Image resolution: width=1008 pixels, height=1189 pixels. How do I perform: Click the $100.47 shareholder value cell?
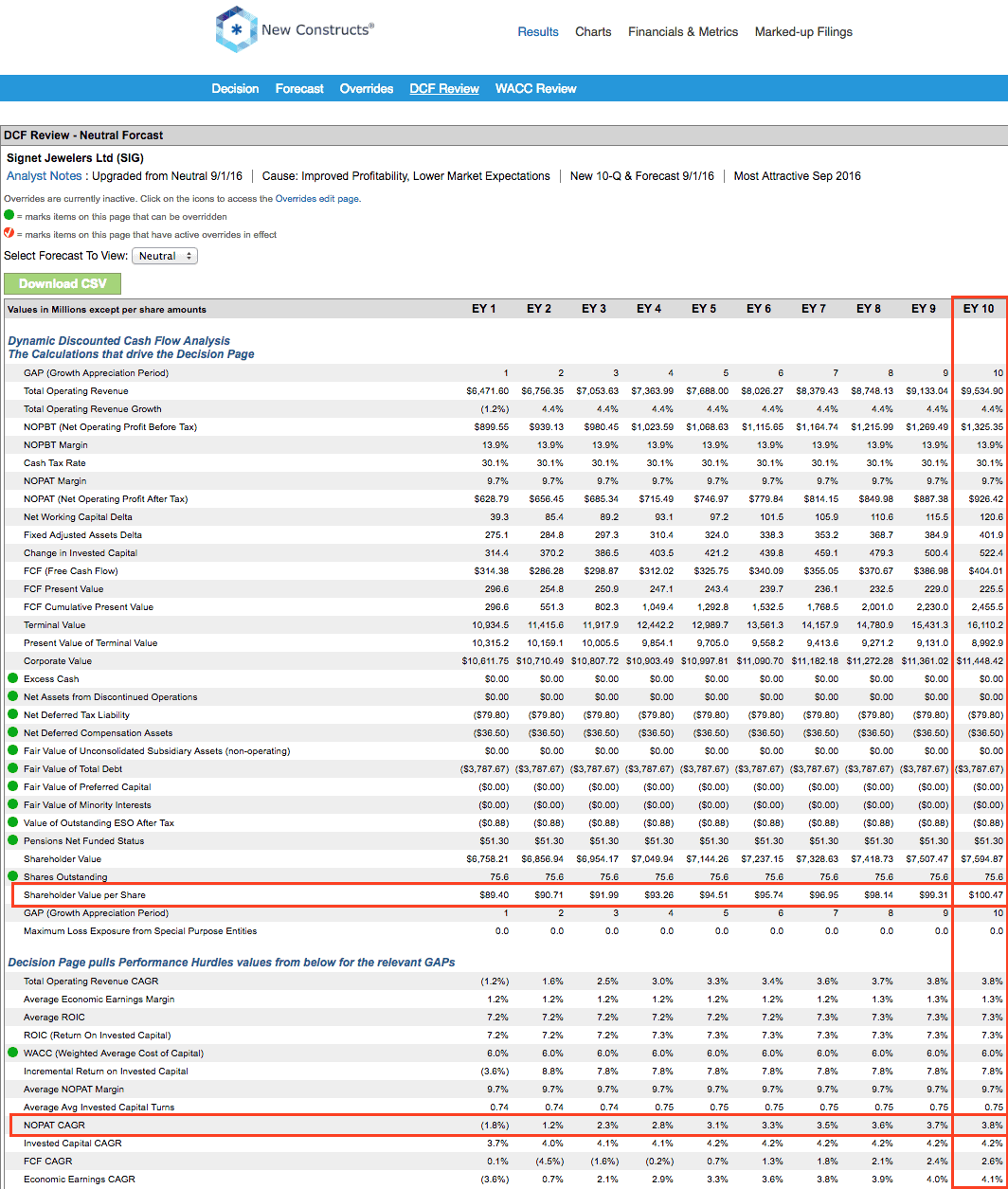coord(985,895)
